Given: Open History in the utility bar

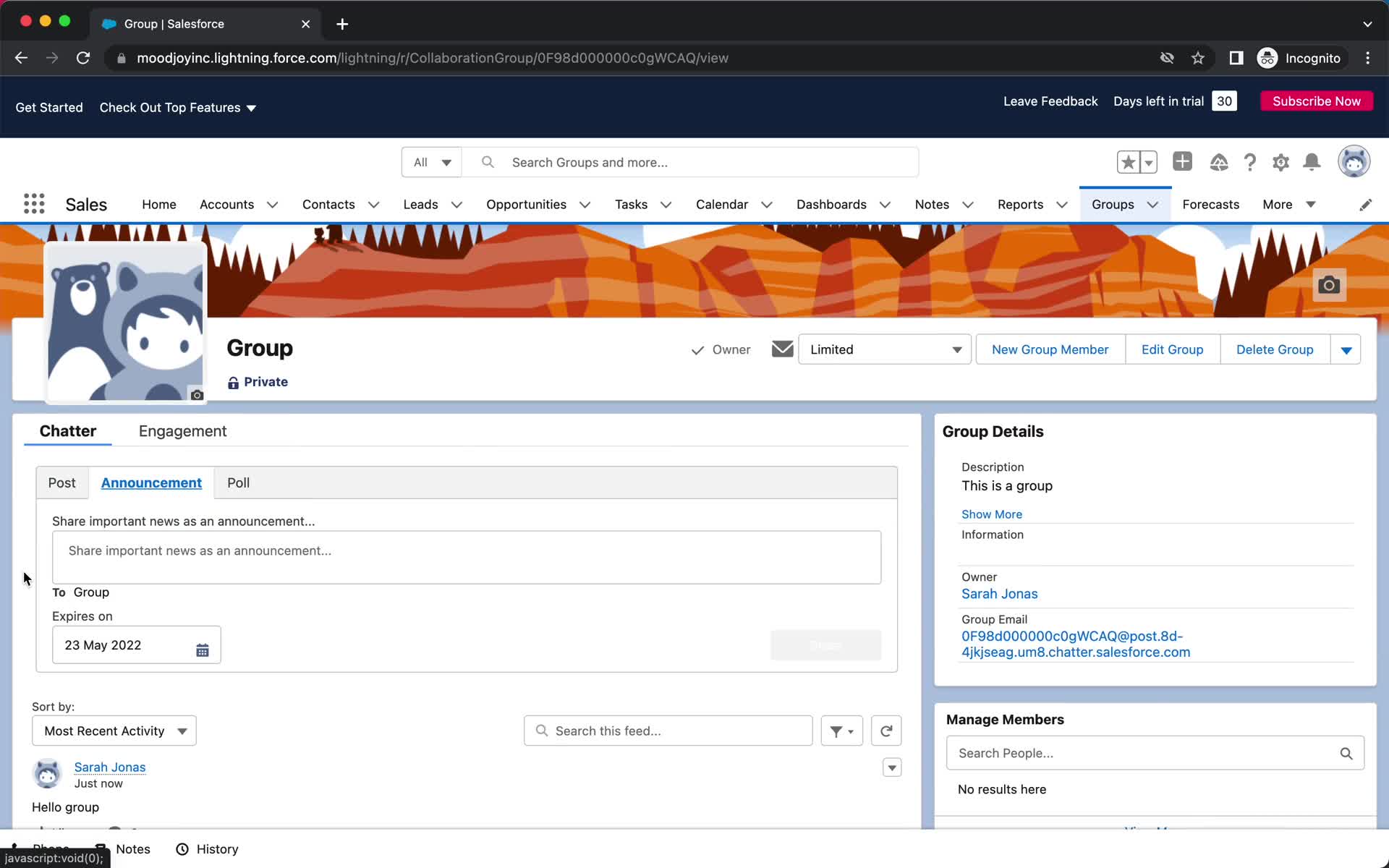Looking at the screenshot, I should coord(208,849).
